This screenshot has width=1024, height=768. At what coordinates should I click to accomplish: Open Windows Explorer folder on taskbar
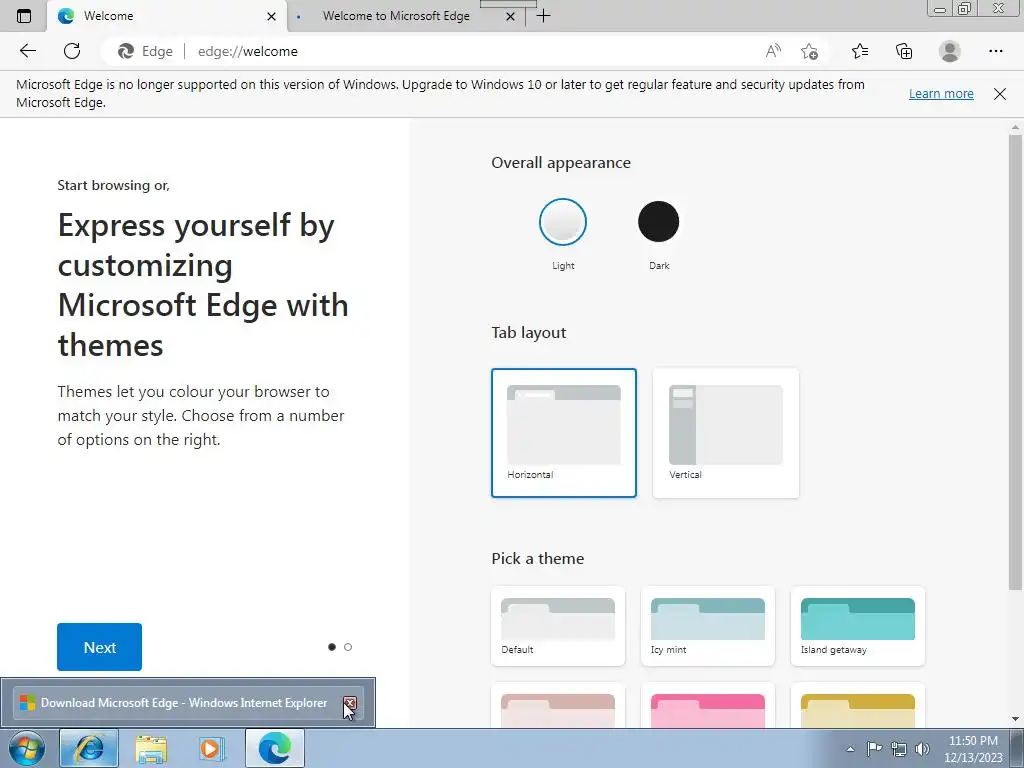[x=151, y=748]
